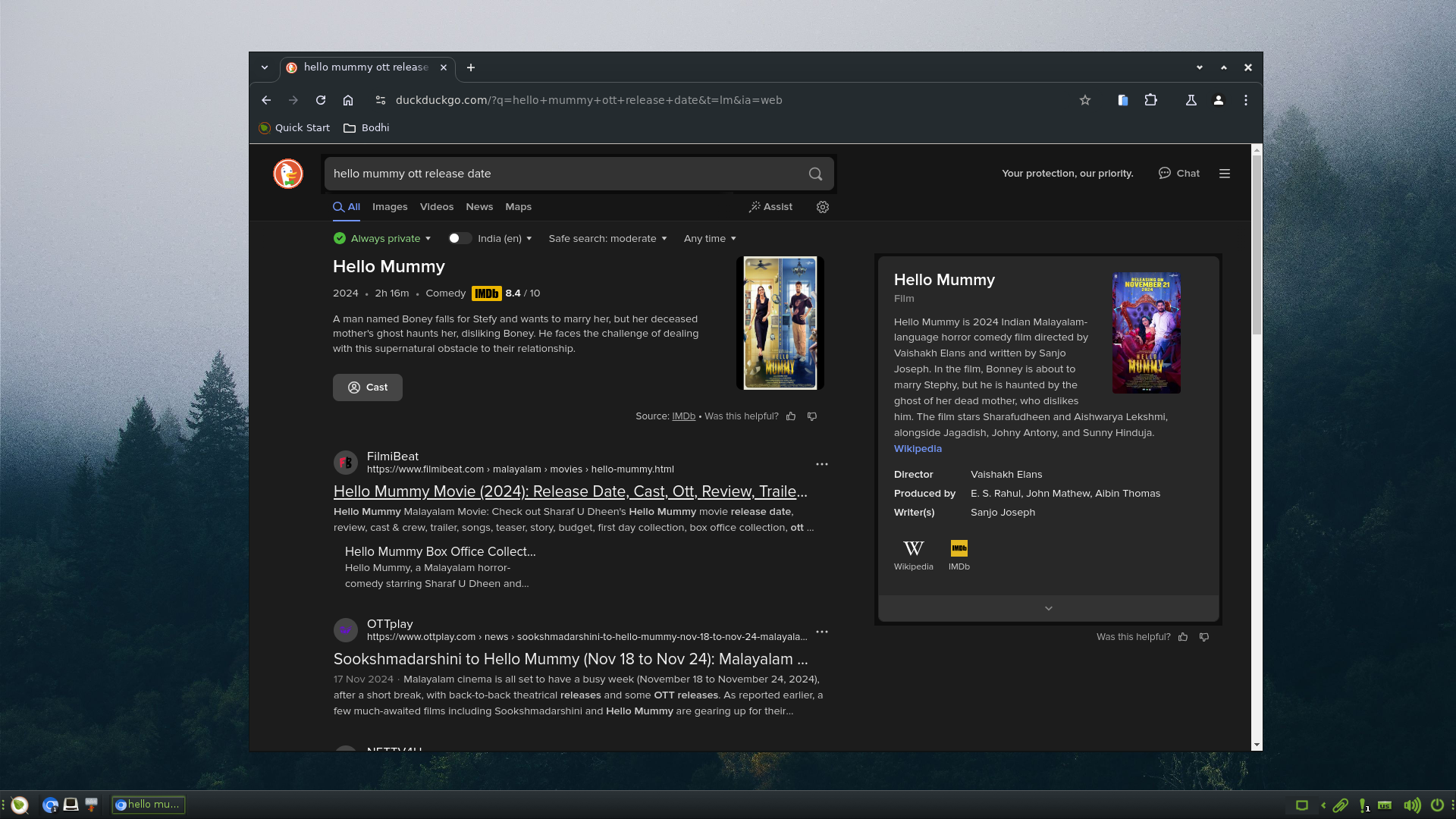Give thumbs up to the IMDb answer
1456x819 pixels.
(x=791, y=416)
